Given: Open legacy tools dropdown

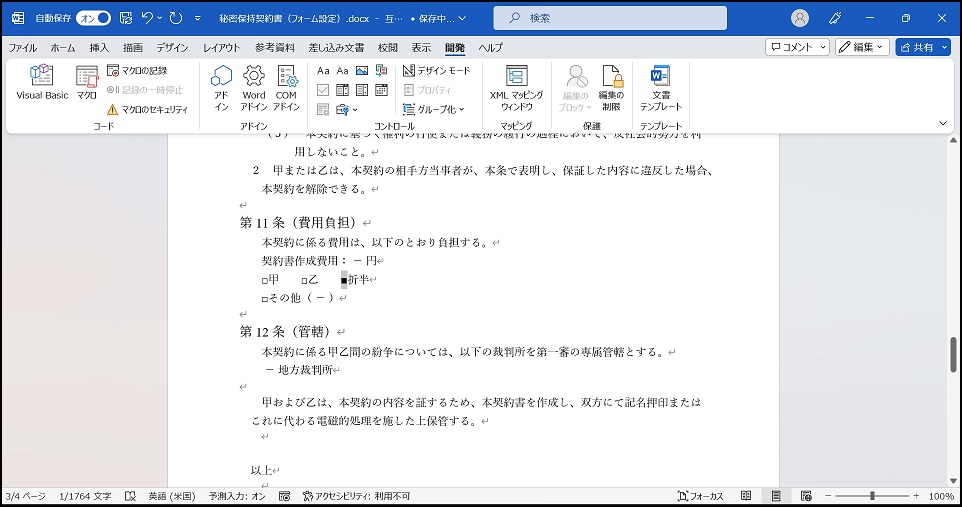Looking at the screenshot, I should click(x=347, y=109).
